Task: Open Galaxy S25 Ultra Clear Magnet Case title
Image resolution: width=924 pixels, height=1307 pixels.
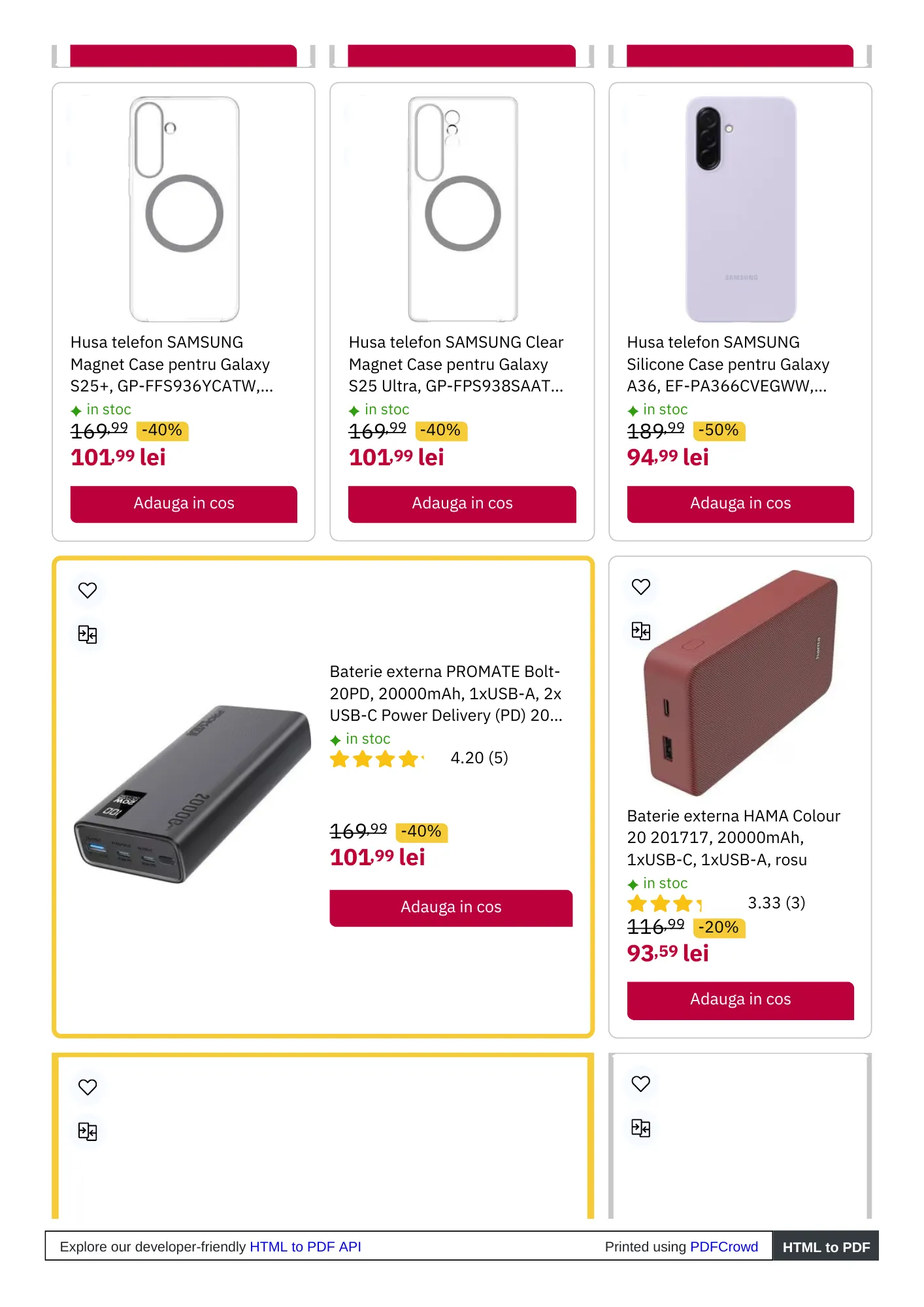Action: point(455,364)
